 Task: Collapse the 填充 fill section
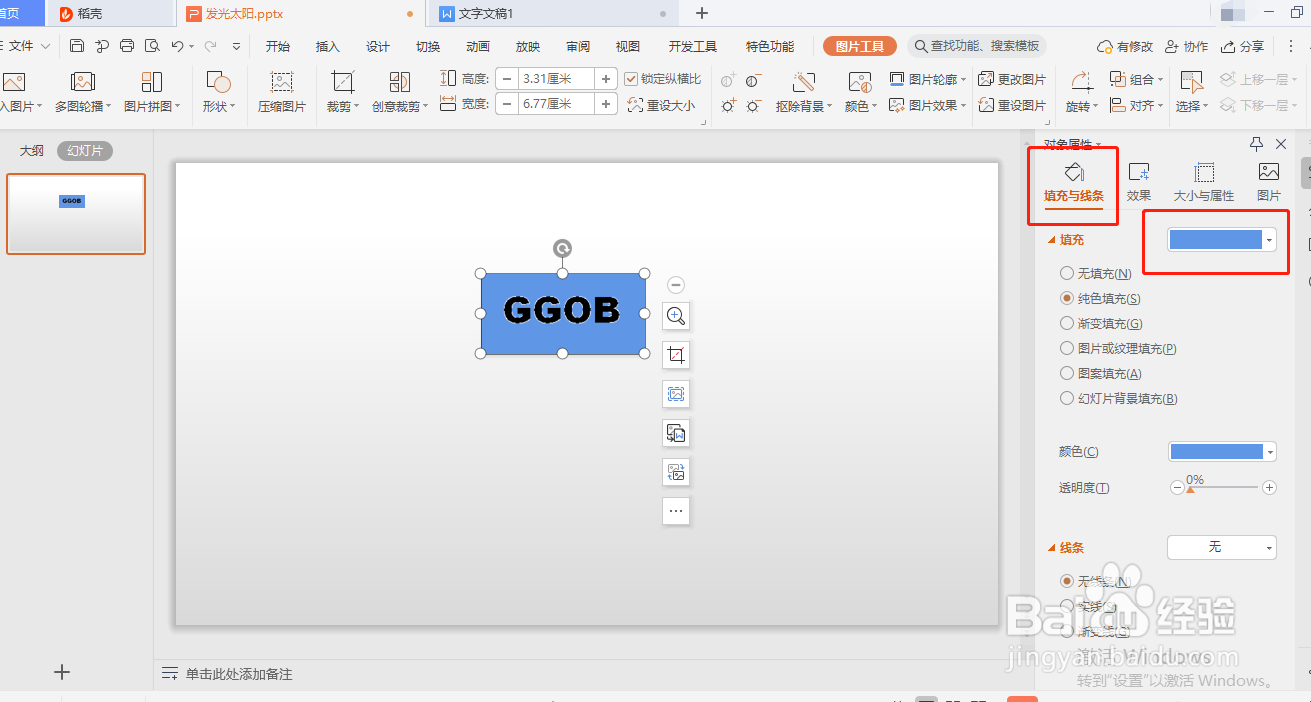tap(1051, 240)
